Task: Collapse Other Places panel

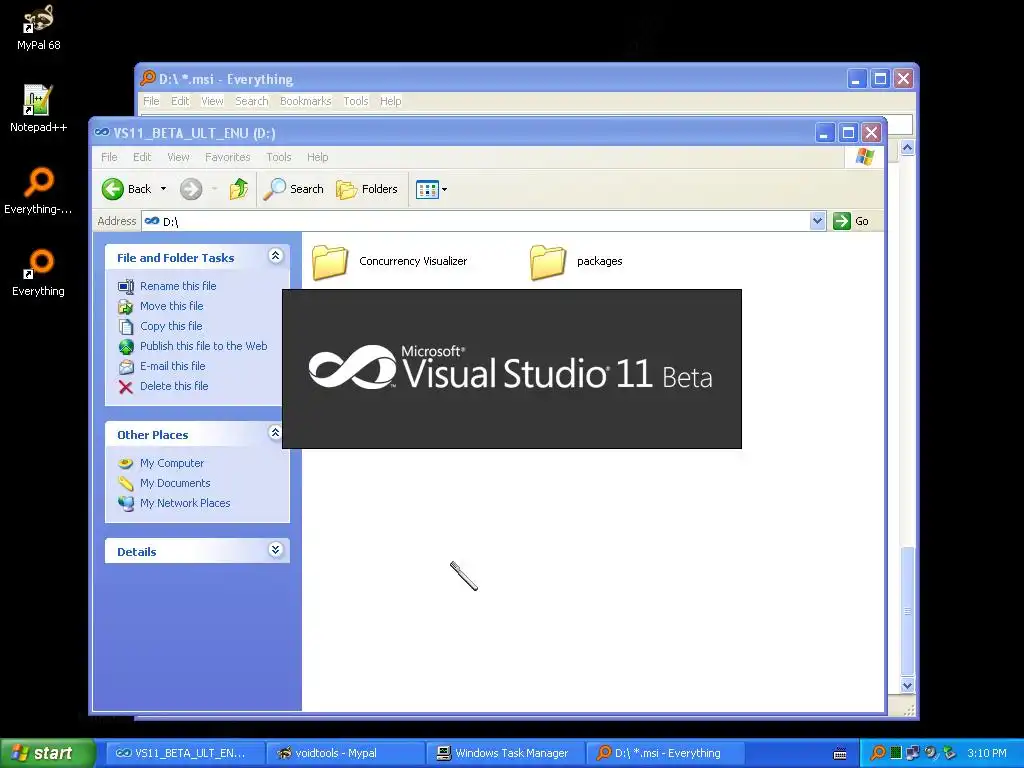Action: 276,432
